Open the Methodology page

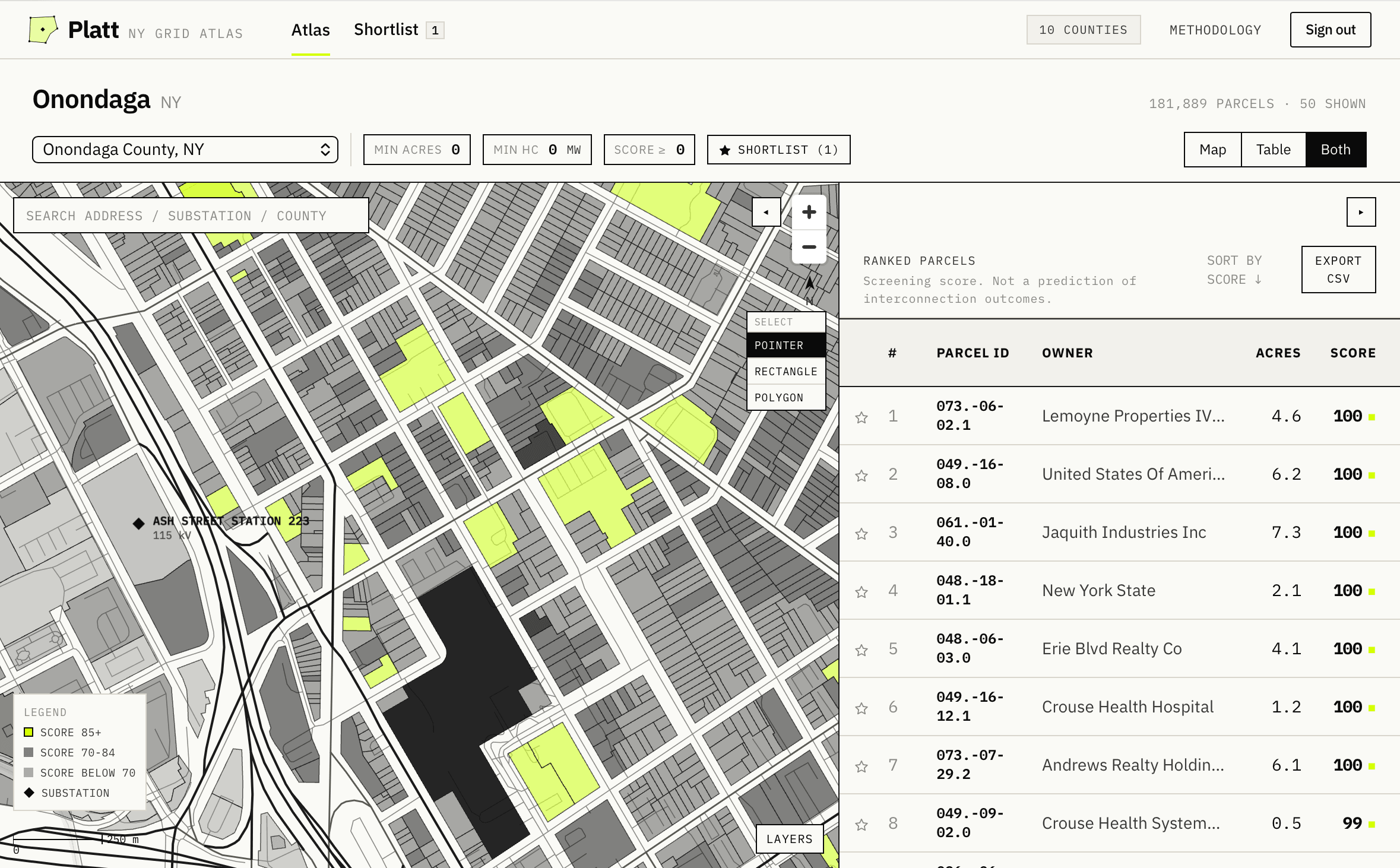1215,30
